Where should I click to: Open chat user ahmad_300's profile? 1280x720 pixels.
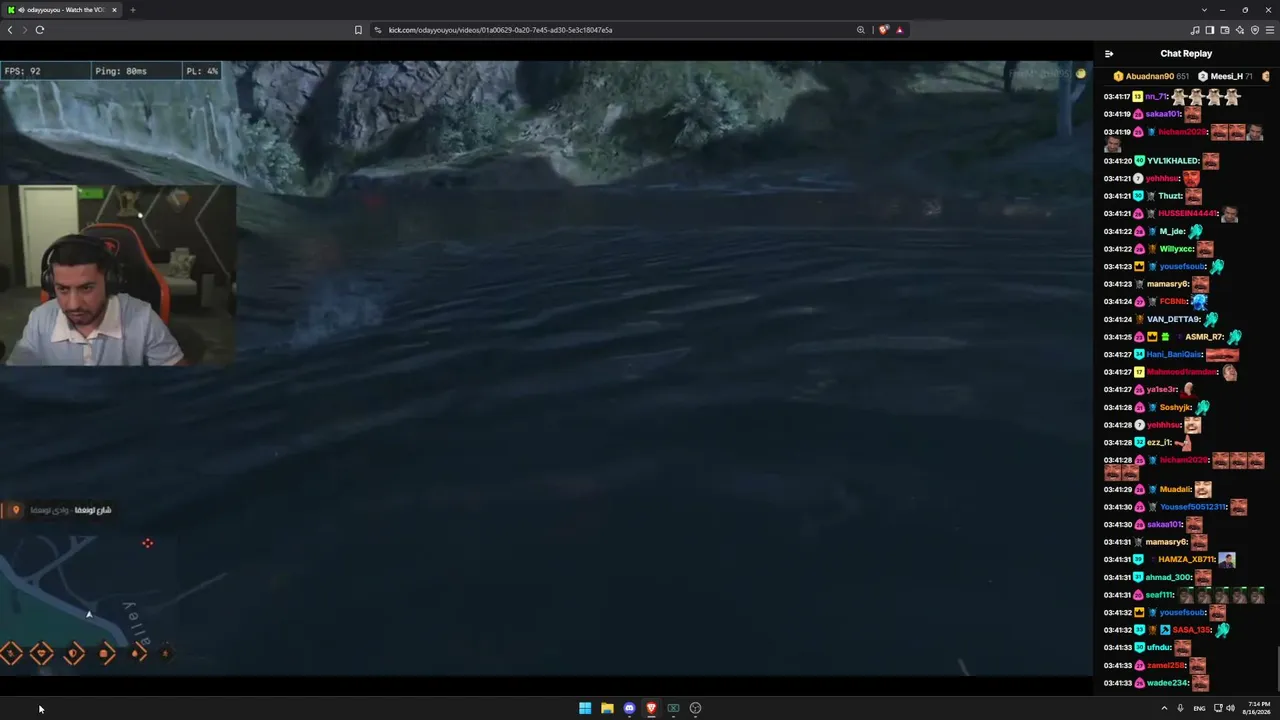pos(1168,578)
